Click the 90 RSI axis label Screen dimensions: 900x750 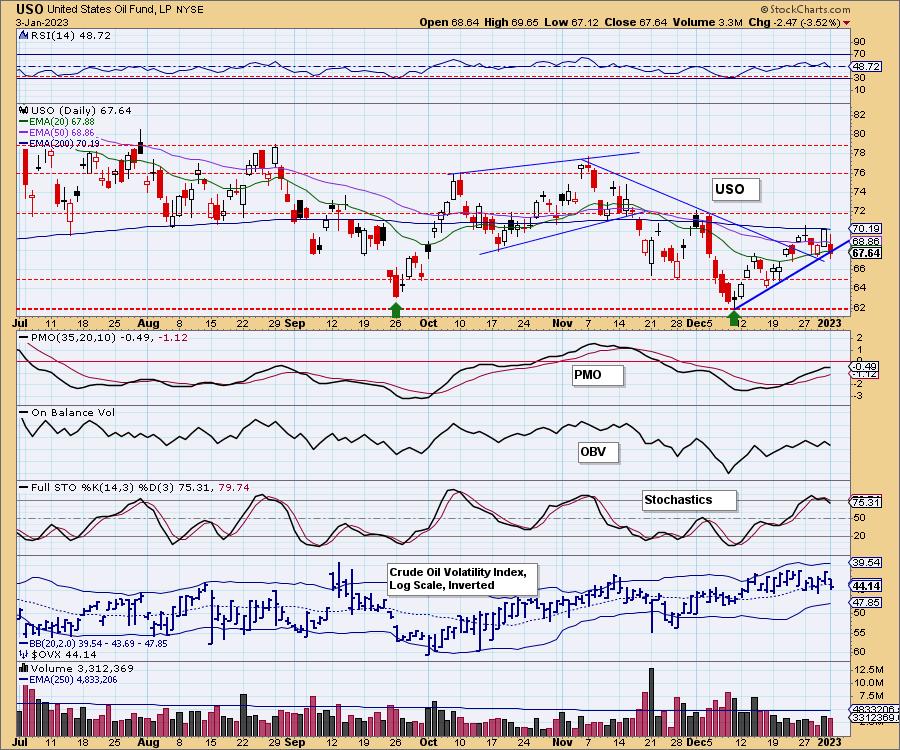click(859, 41)
